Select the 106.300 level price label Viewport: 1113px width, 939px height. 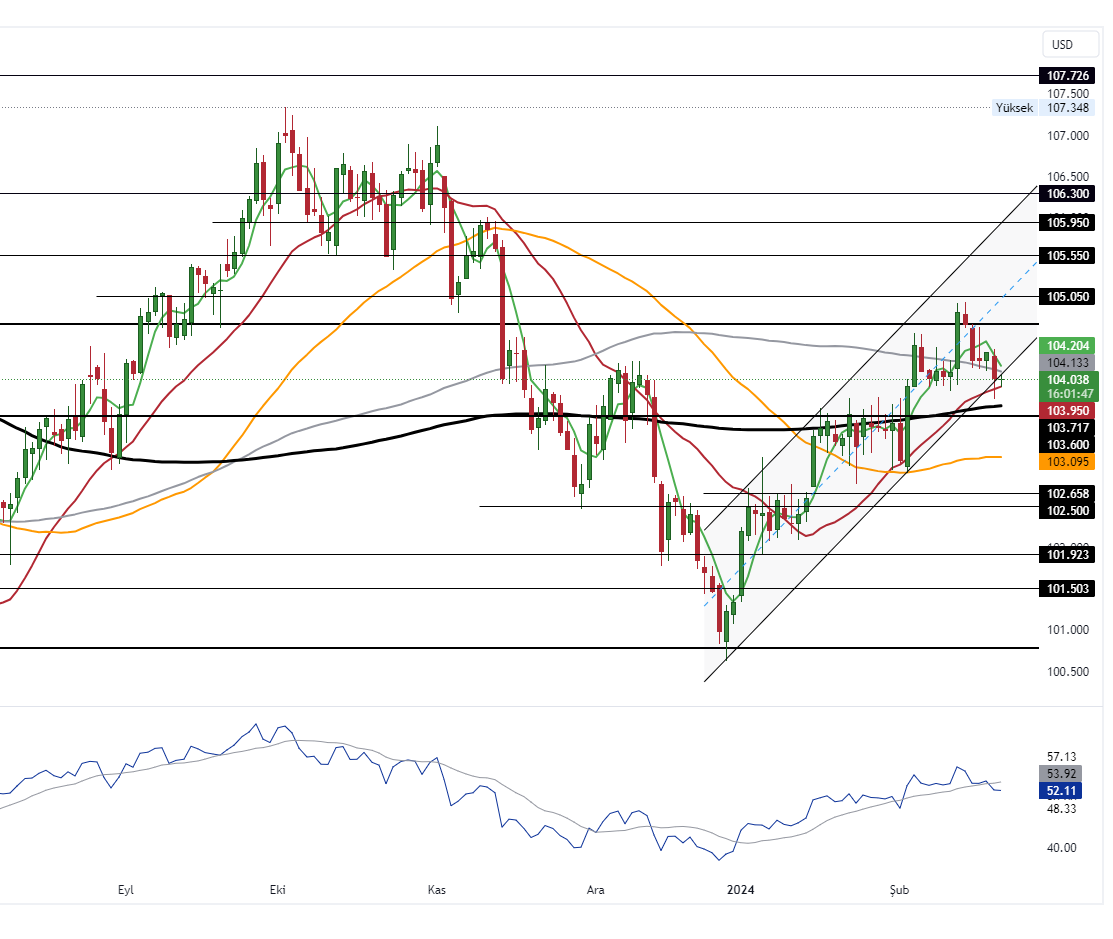click(x=1067, y=194)
